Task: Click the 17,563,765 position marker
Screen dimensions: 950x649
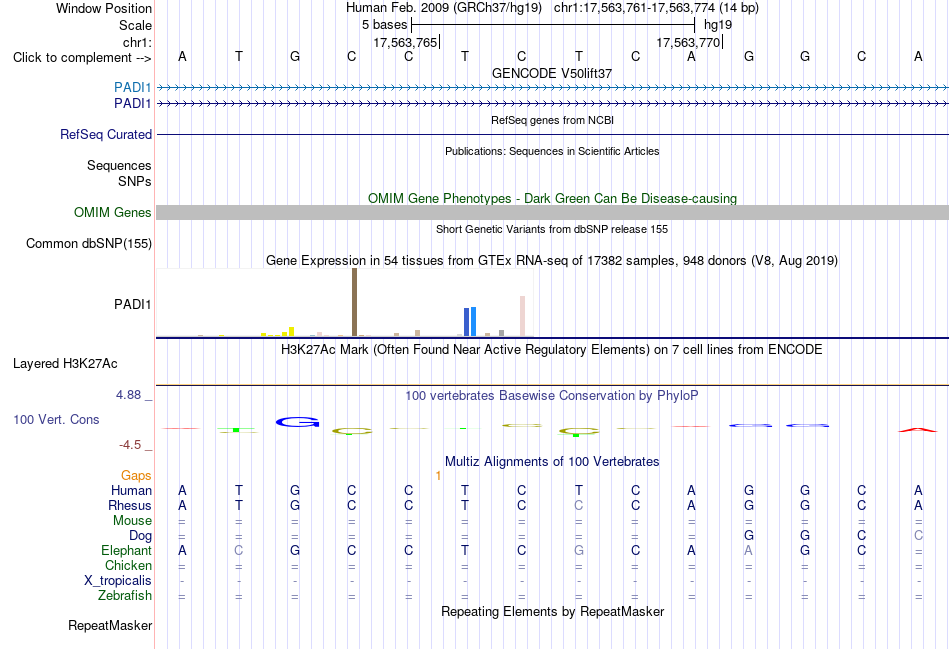Action: pos(405,42)
